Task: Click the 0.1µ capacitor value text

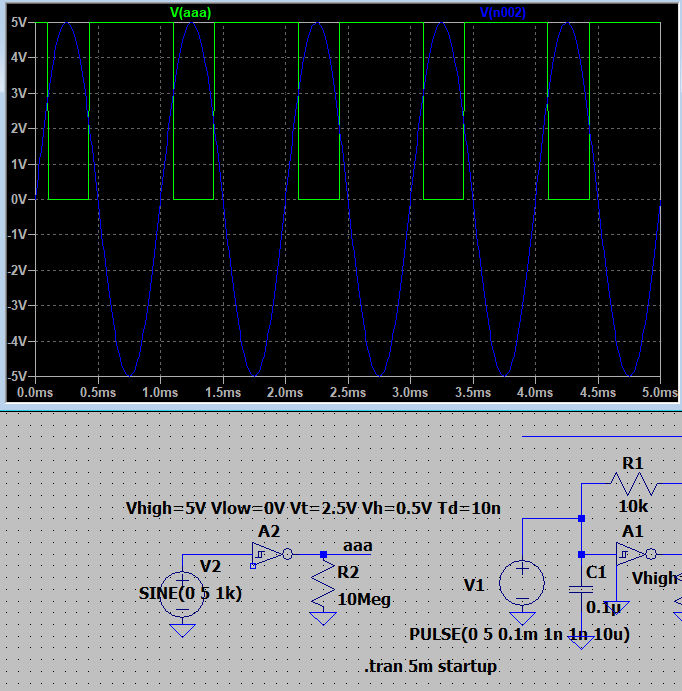Action: 601,607
